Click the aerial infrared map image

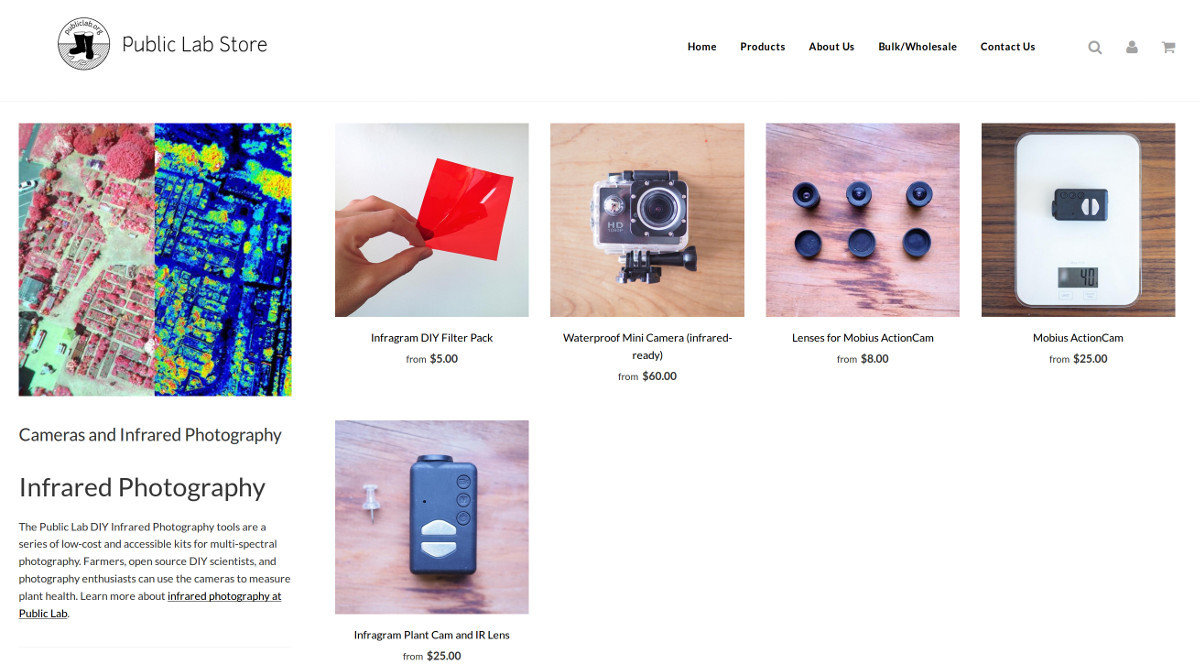coord(155,260)
